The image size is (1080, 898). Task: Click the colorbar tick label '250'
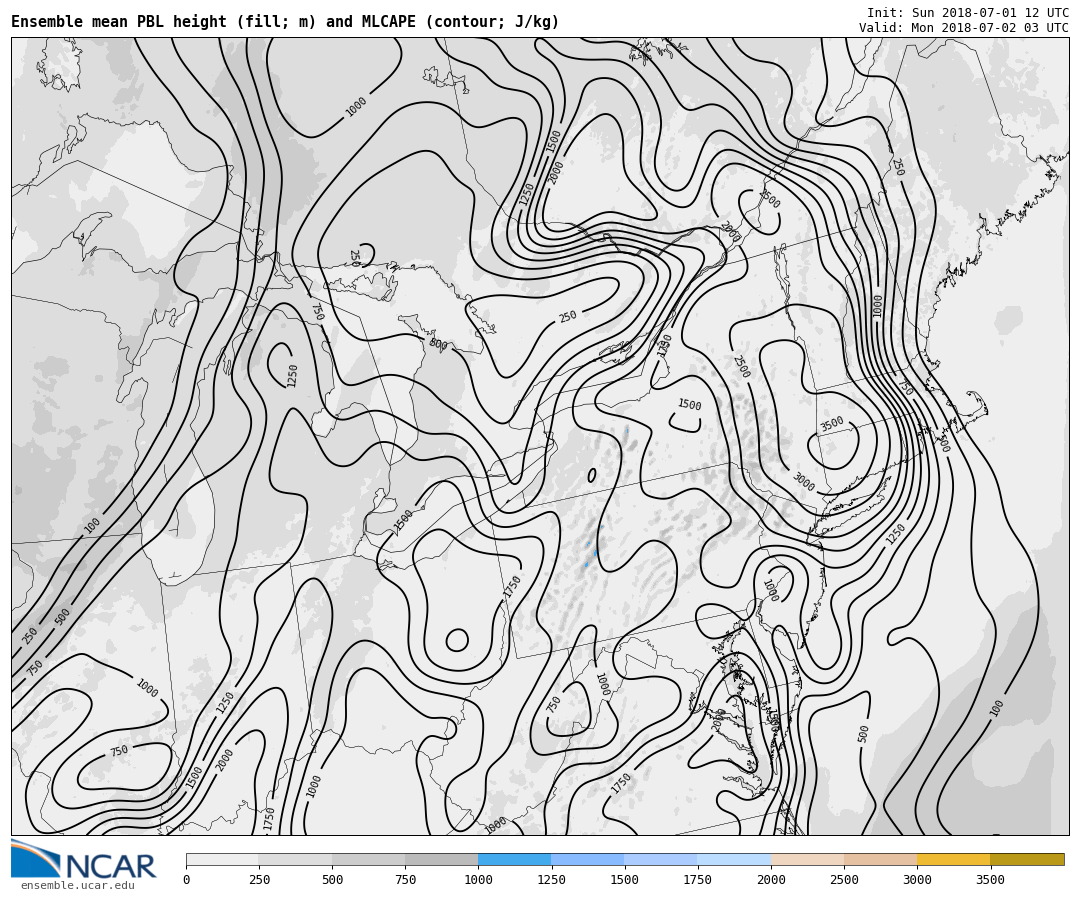(x=259, y=879)
